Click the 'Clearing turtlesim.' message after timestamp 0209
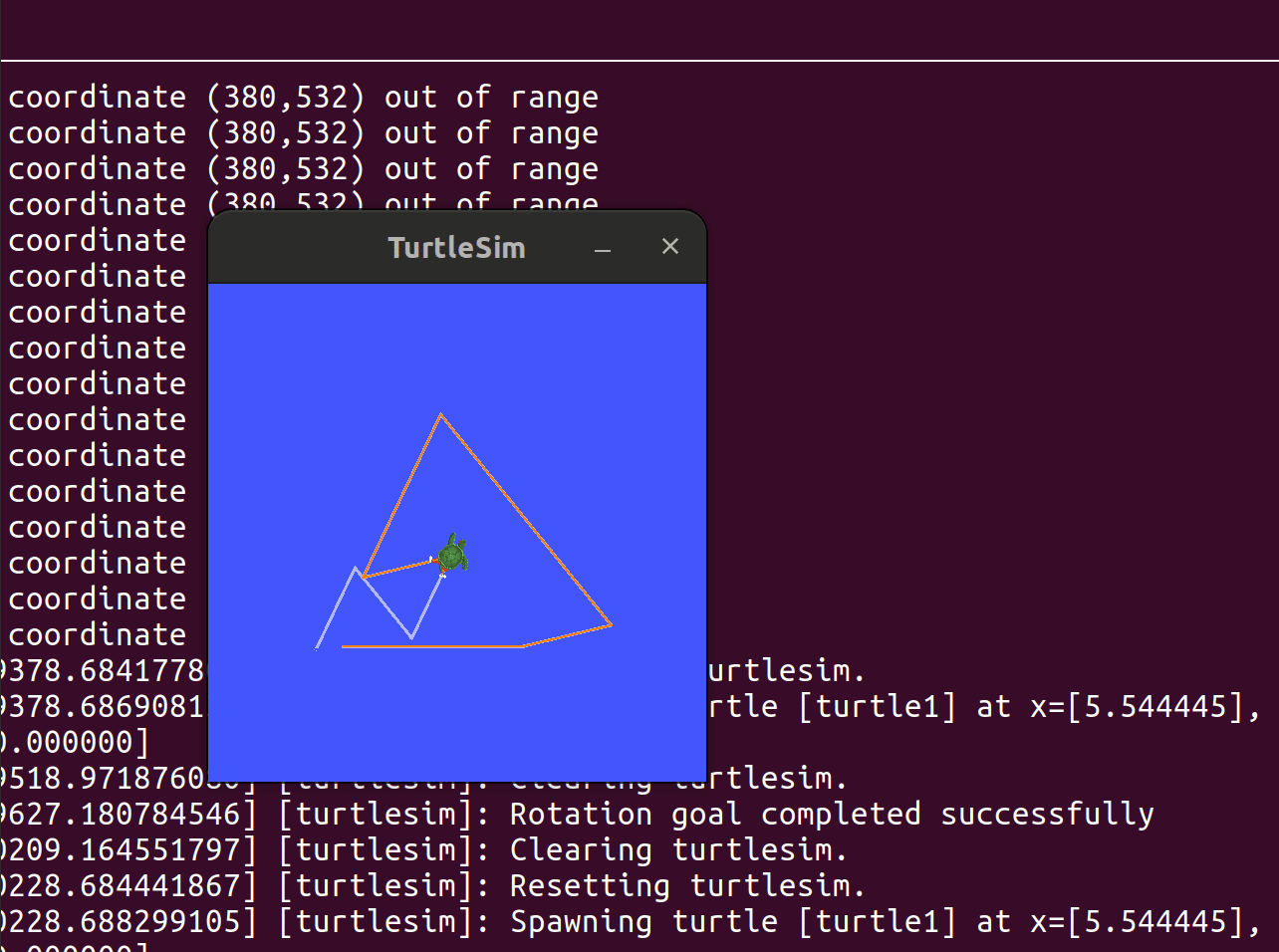The height and width of the screenshot is (952, 1279). tap(678, 849)
